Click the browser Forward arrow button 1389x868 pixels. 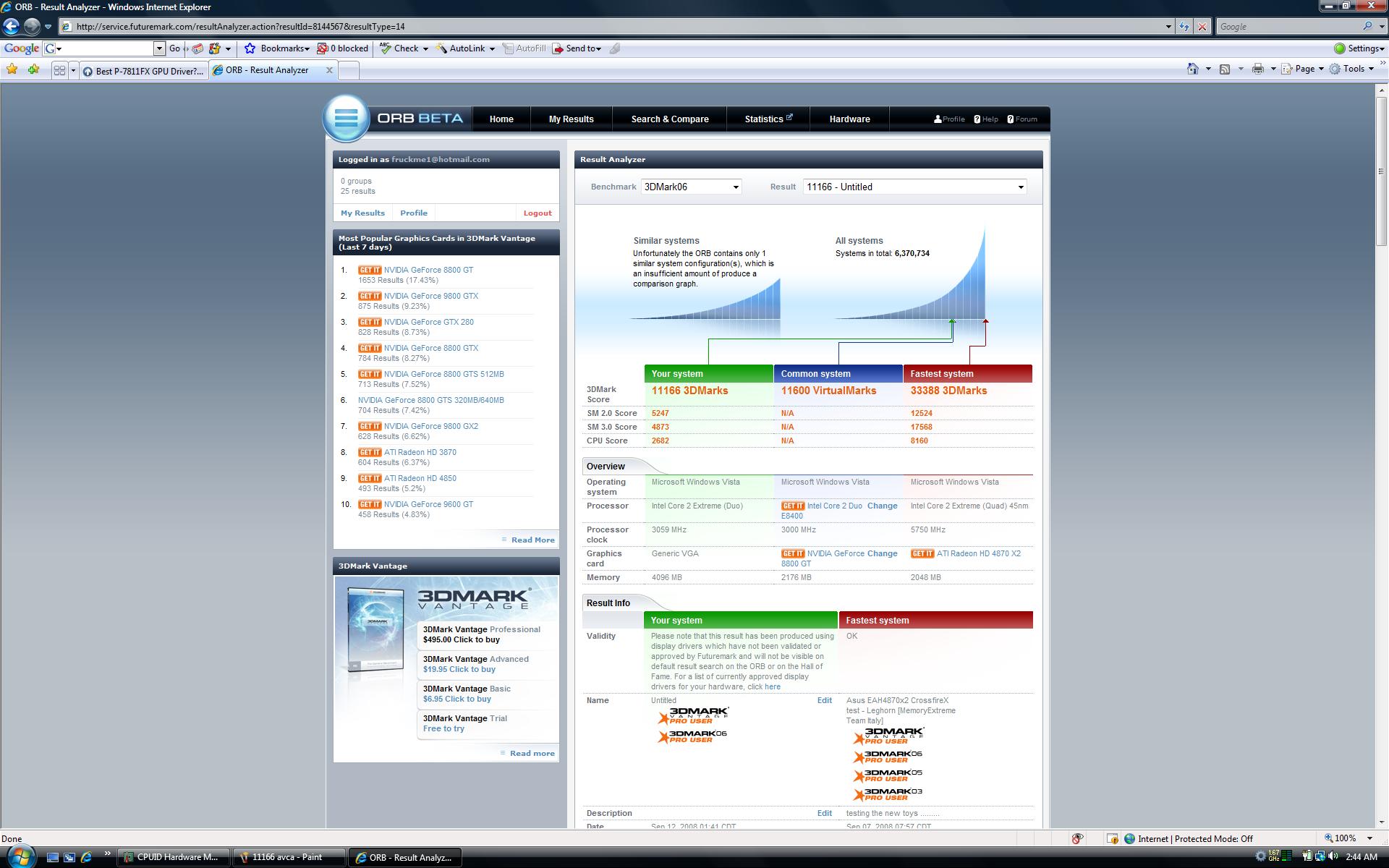32,27
